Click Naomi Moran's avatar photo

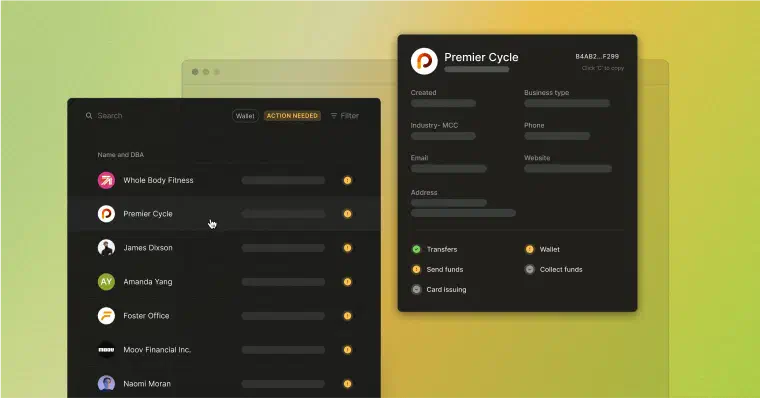tap(106, 383)
